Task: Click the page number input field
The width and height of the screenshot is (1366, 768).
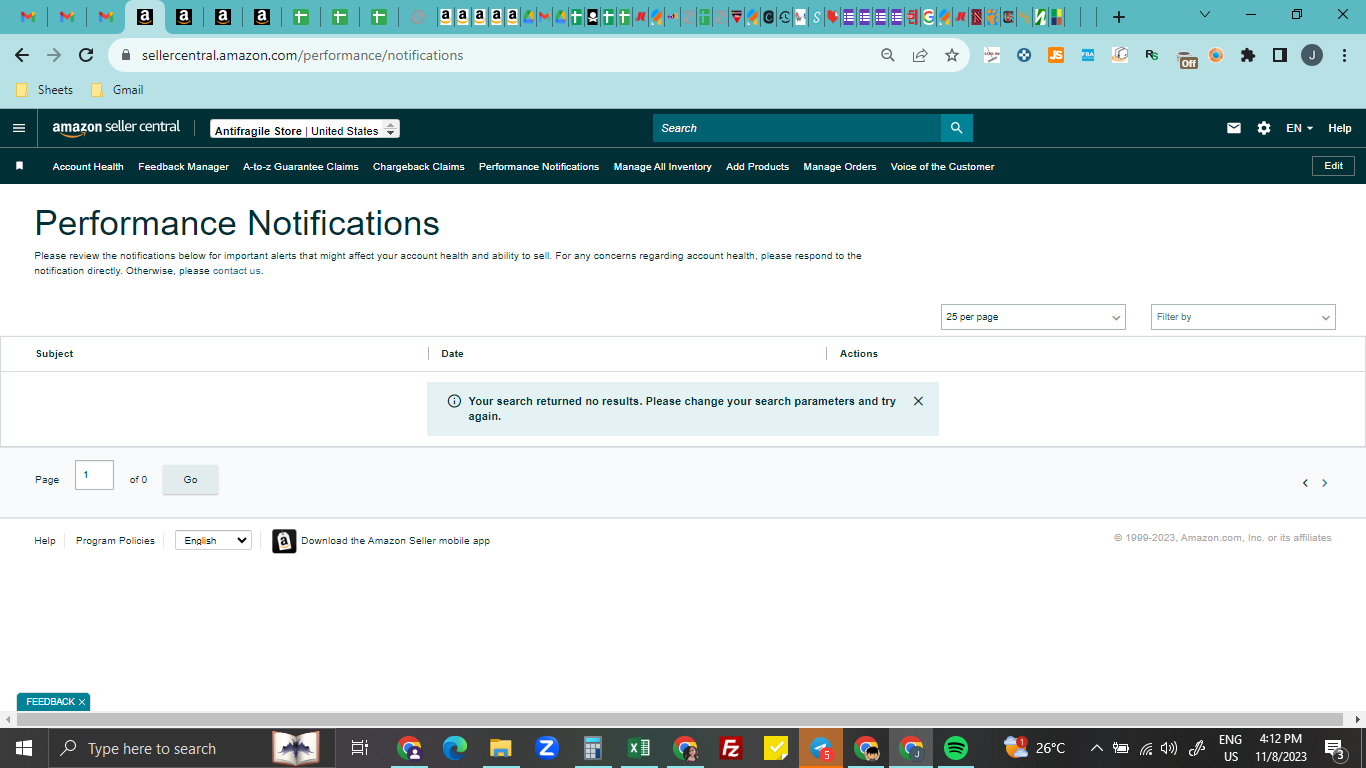Action: pyautogui.click(x=94, y=475)
